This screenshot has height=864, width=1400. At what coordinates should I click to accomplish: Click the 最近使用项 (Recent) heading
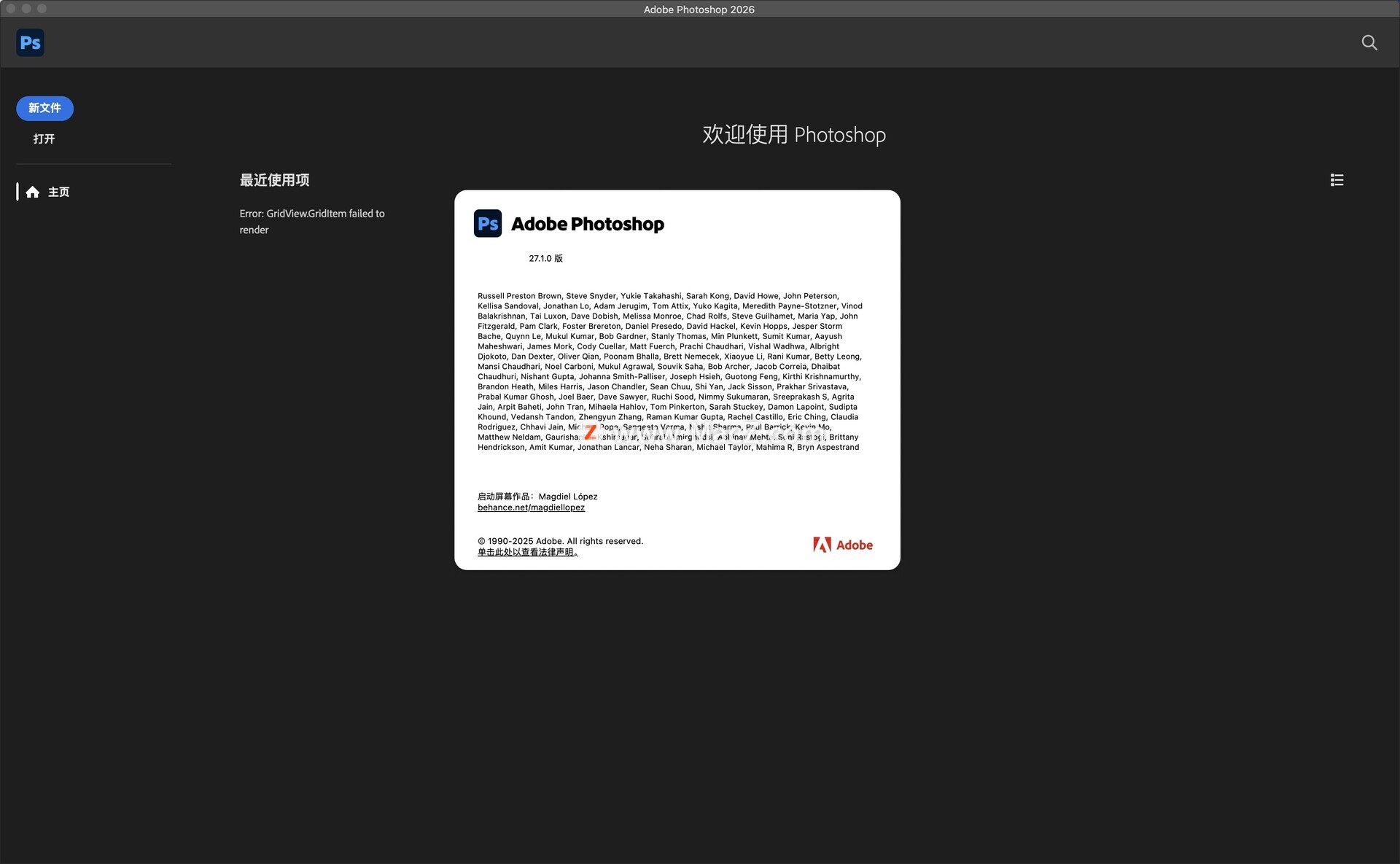coord(274,180)
